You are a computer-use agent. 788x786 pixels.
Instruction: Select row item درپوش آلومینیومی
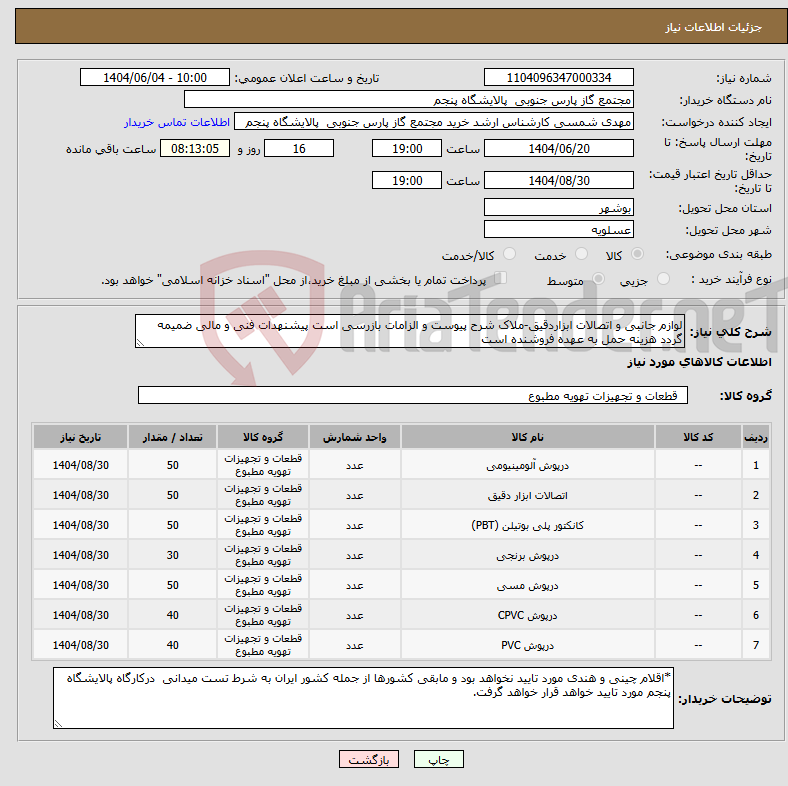pos(528,465)
